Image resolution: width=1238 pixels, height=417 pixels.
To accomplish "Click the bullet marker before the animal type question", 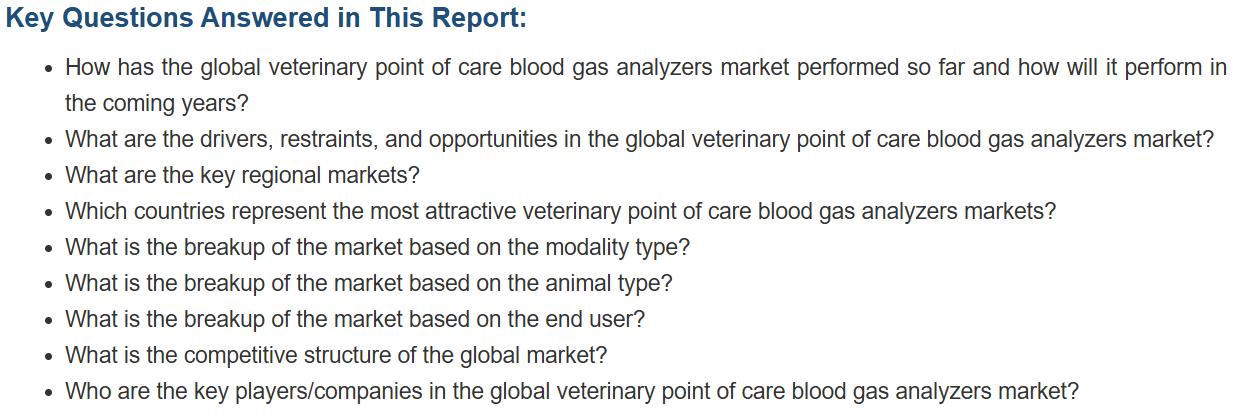I will click(x=50, y=285).
